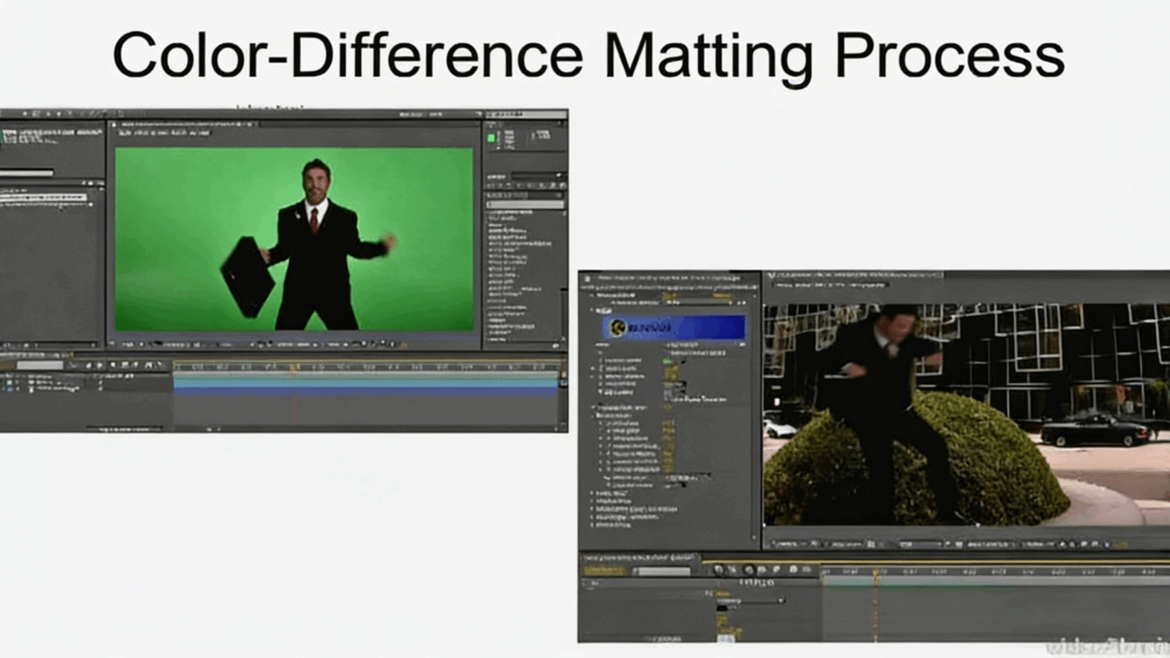Click the orange playhead in the right timeline ruler

point(876,572)
